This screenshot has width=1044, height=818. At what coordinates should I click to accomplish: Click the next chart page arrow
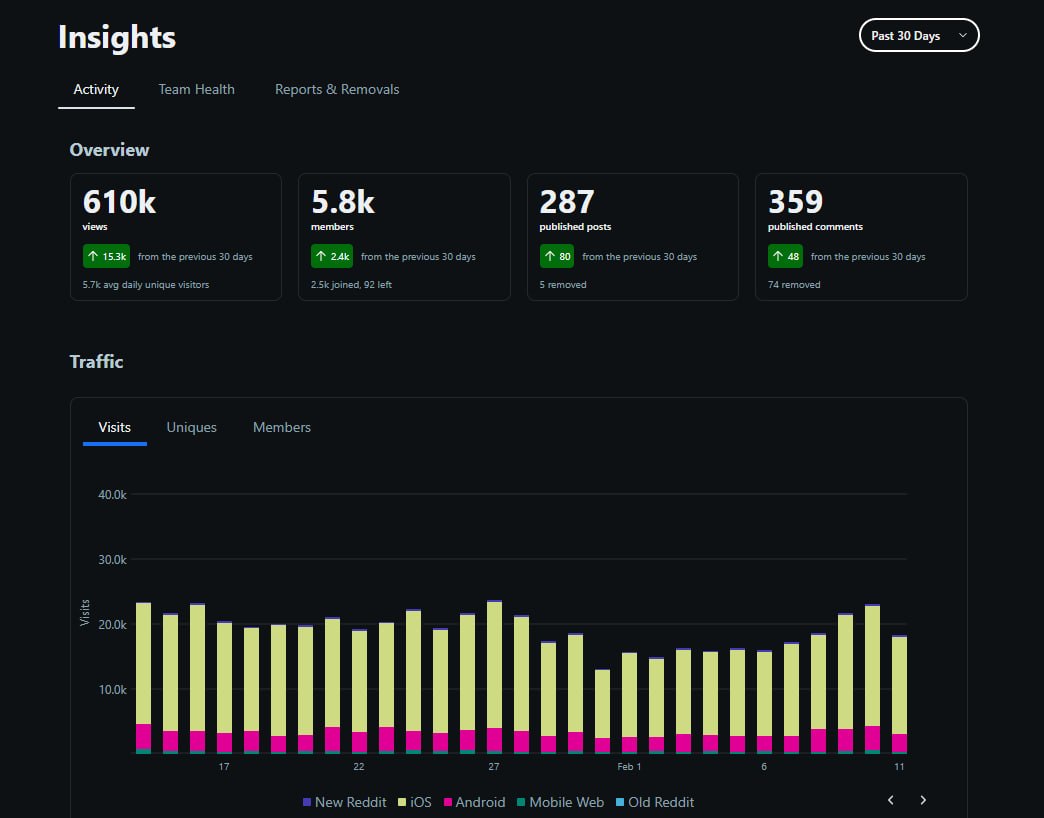click(x=923, y=800)
